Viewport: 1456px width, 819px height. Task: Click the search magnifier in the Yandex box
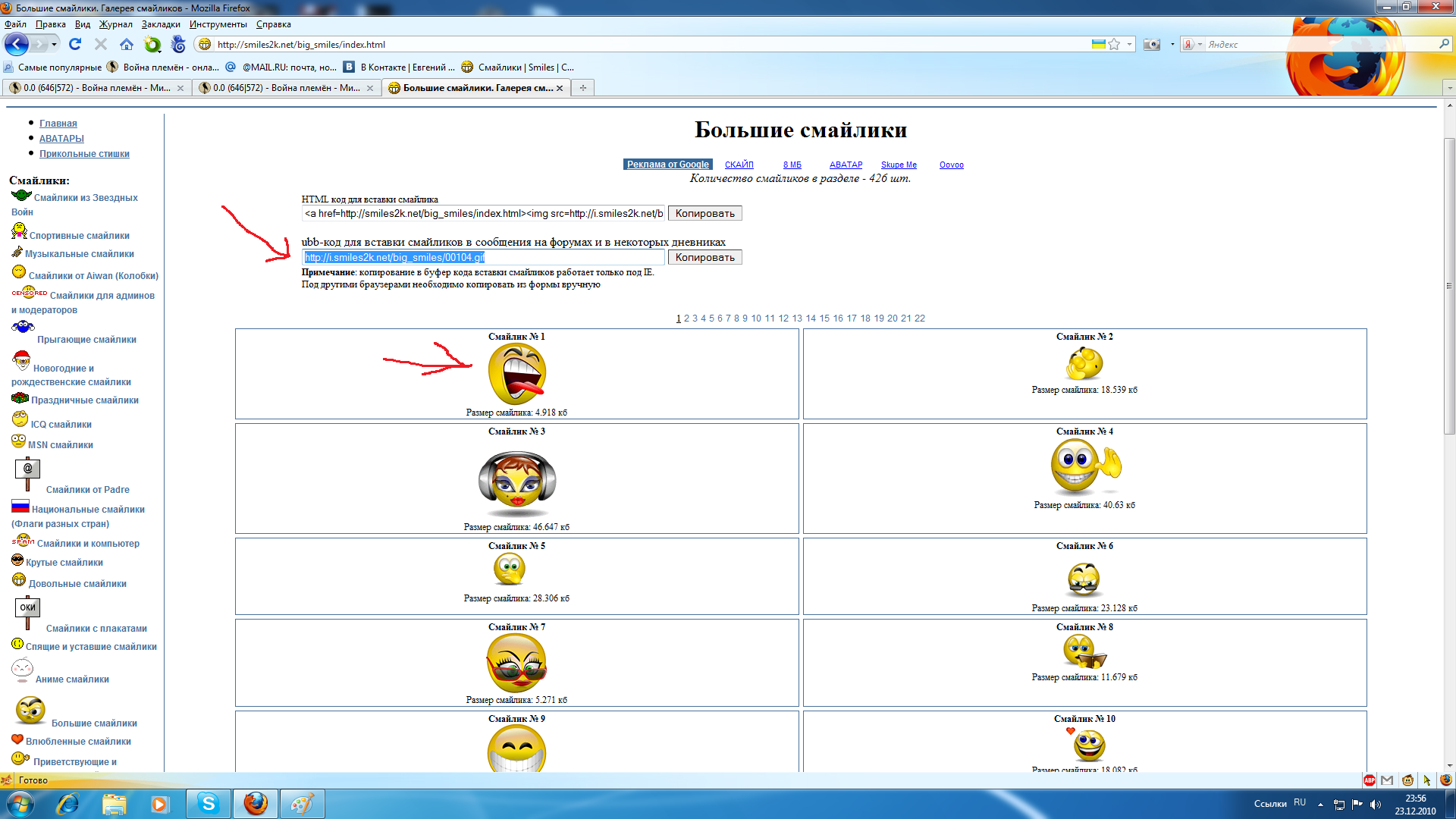(x=1444, y=44)
